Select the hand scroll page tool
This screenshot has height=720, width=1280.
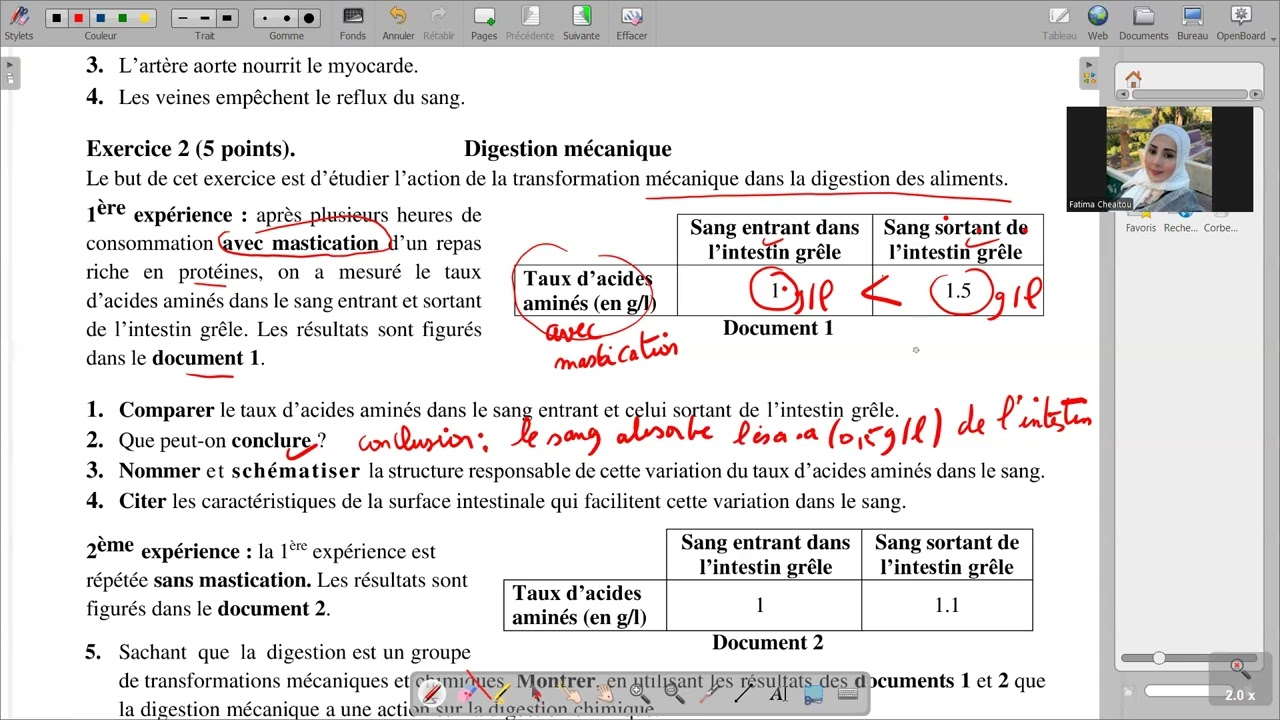point(606,694)
